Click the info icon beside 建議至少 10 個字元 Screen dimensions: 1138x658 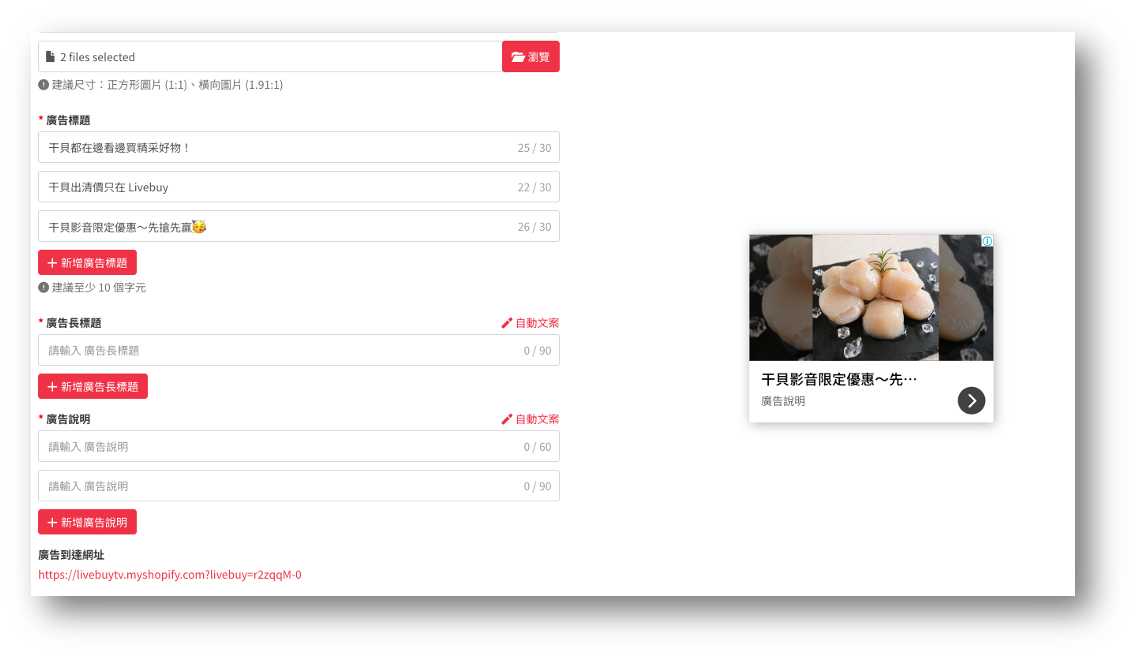click(44, 288)
